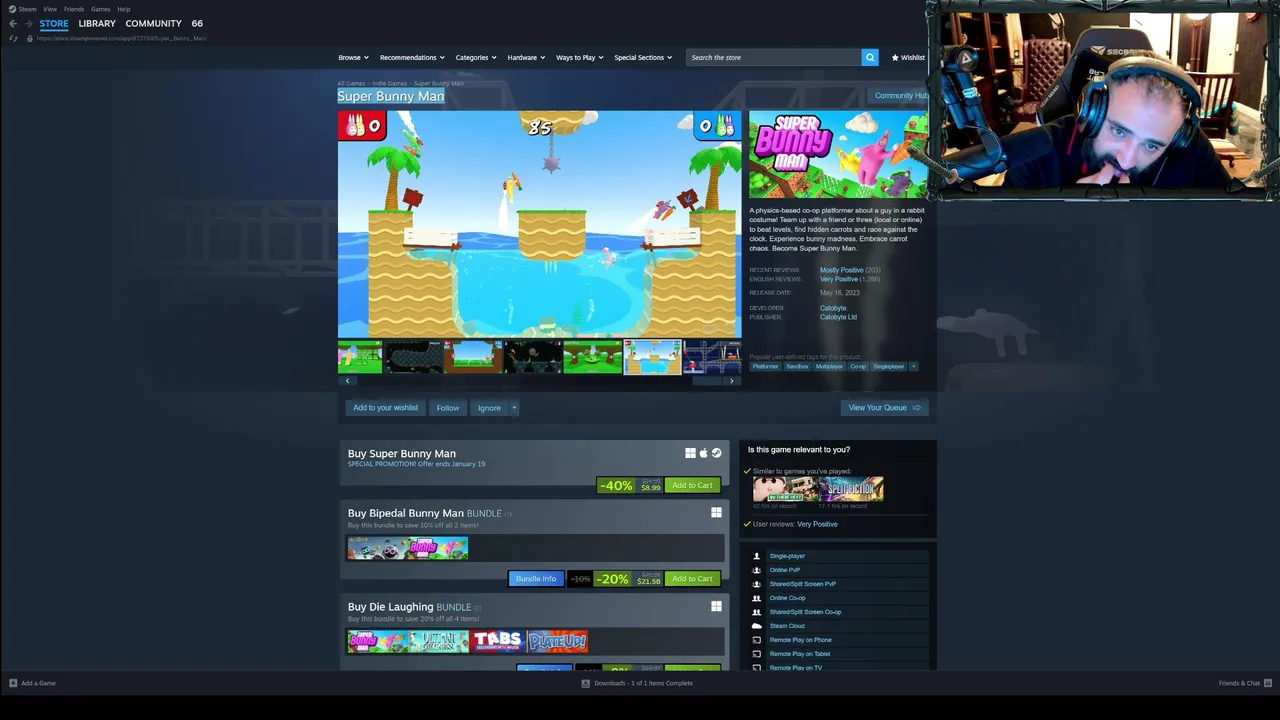
Task: Move thumbnail strip right with arrow
Action: click(x=731, y=381)
